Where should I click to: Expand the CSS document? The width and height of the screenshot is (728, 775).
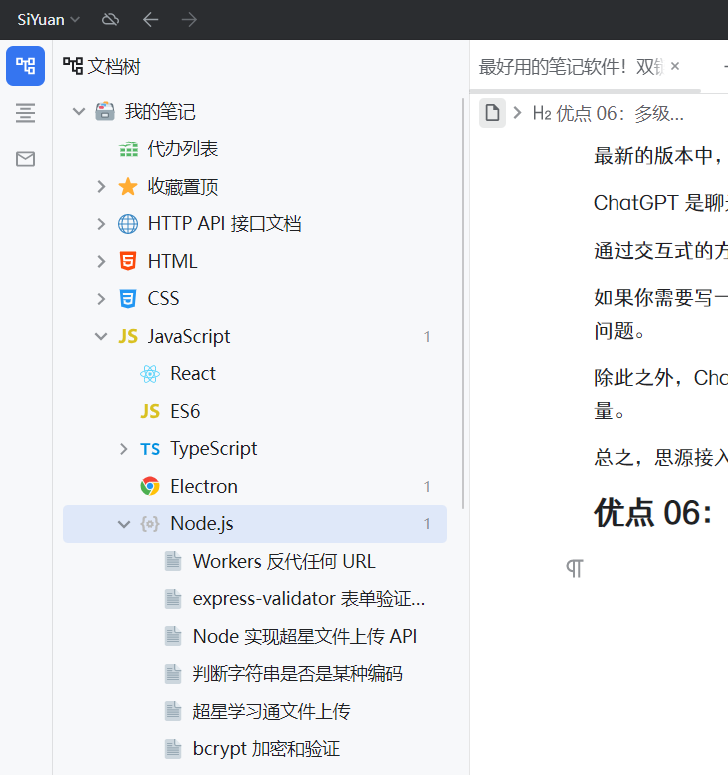(101, 299)
